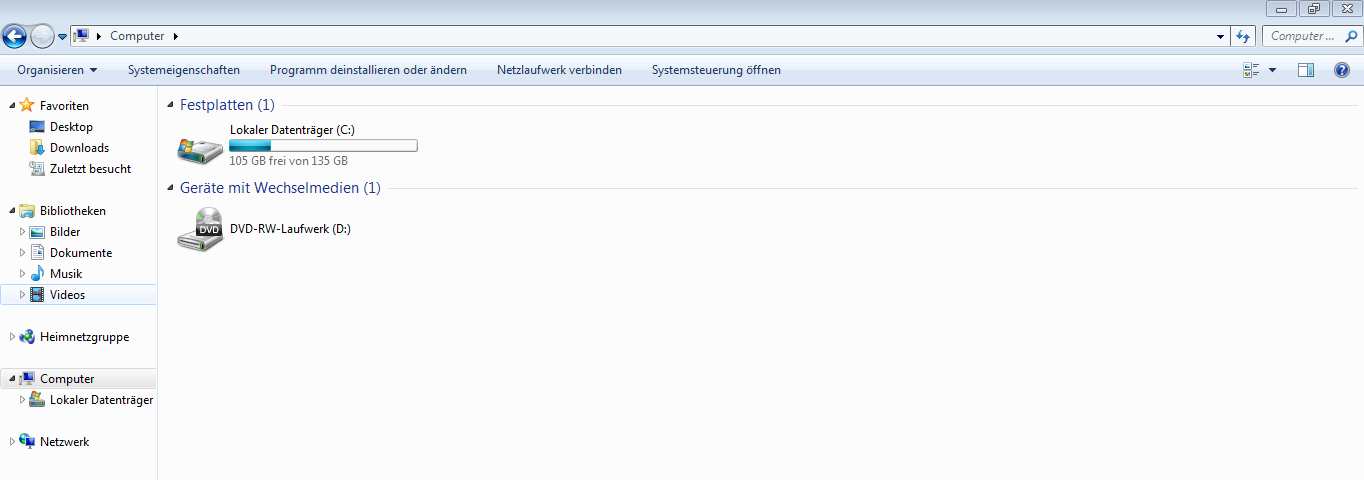The width and height of the screenshot is (1364, 480).
Task: Click Systemeigenschaften in the toolbar
Action: pyautogui.click(x=184, y=70)
